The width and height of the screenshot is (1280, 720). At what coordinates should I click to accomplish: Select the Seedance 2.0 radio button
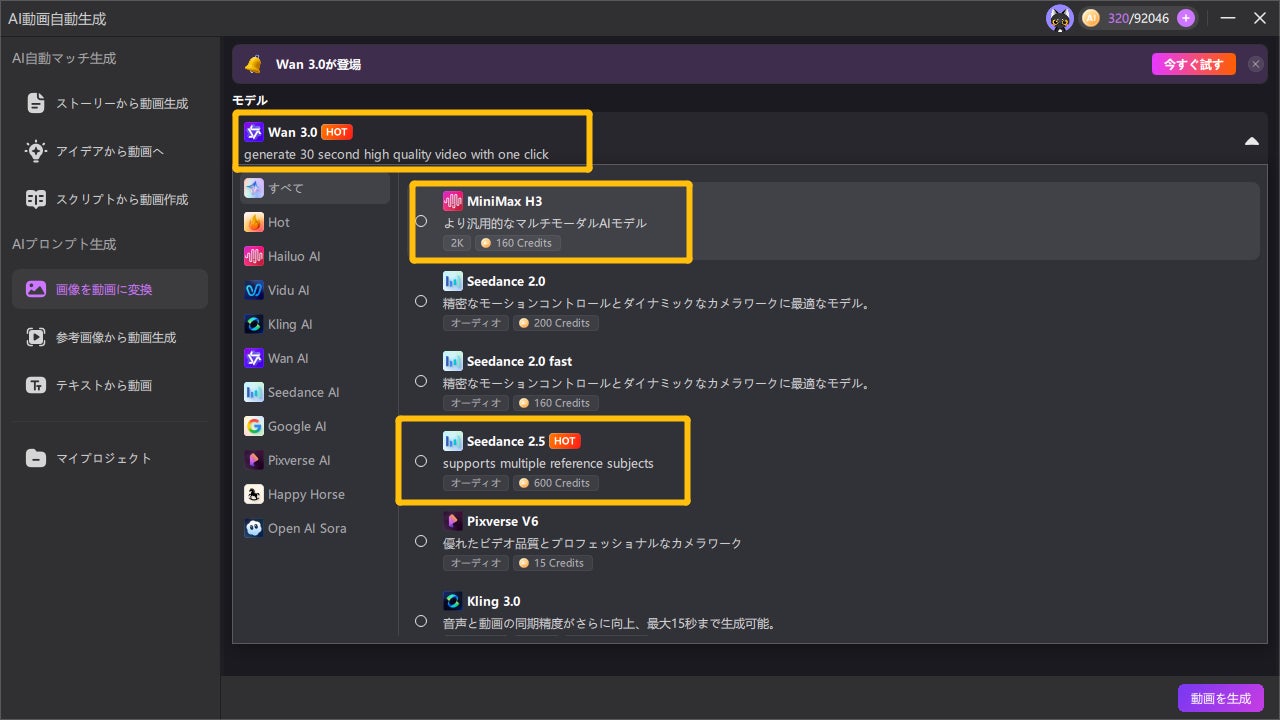(x=421, y=301)
